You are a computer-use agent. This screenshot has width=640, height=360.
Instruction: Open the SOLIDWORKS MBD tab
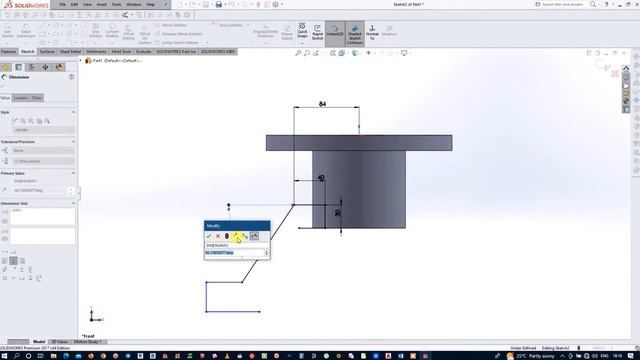[218, 52]
